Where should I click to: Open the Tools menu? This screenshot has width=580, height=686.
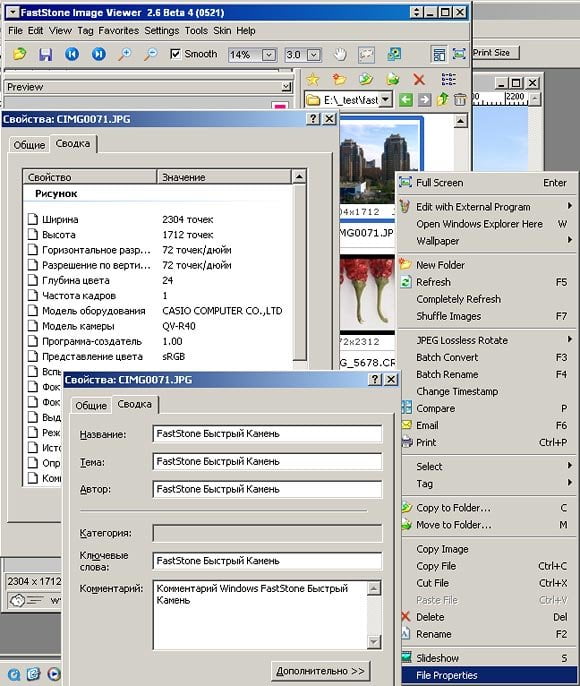click(196, 31)
